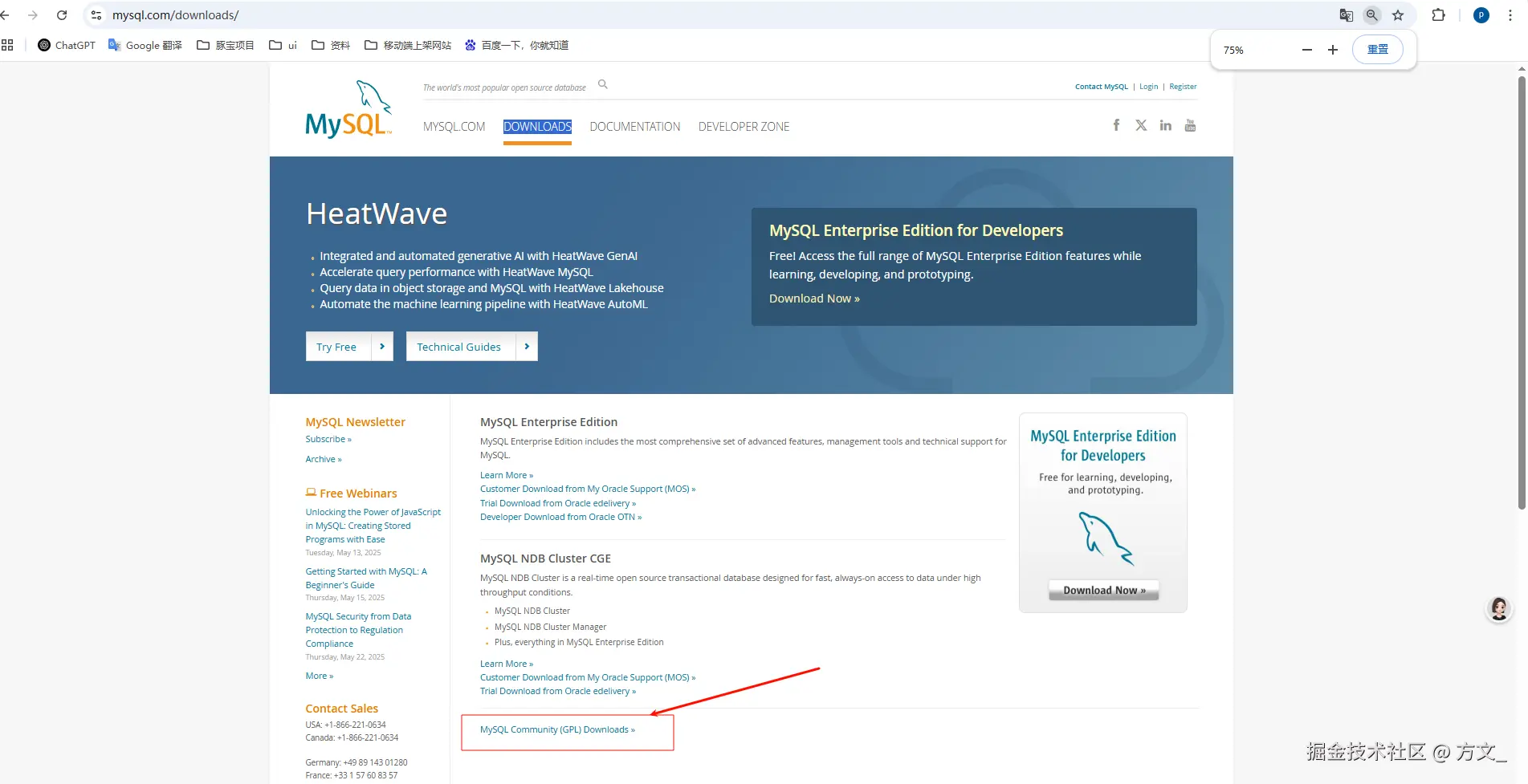Click Download Now in the HeatWave banner
1528x784 pixels.
tap(814, 299)
